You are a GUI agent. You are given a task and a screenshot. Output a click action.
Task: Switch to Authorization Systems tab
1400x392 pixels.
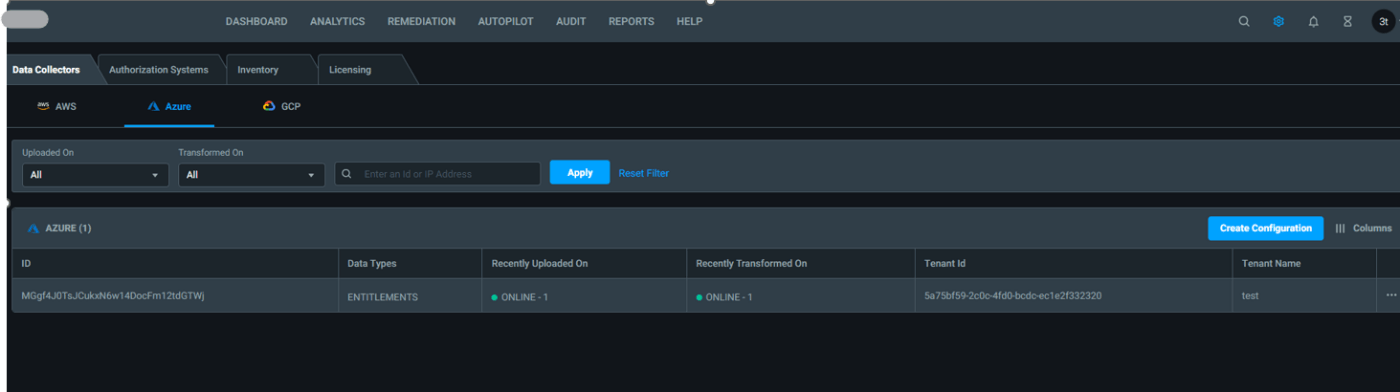(x=158, y=70)
